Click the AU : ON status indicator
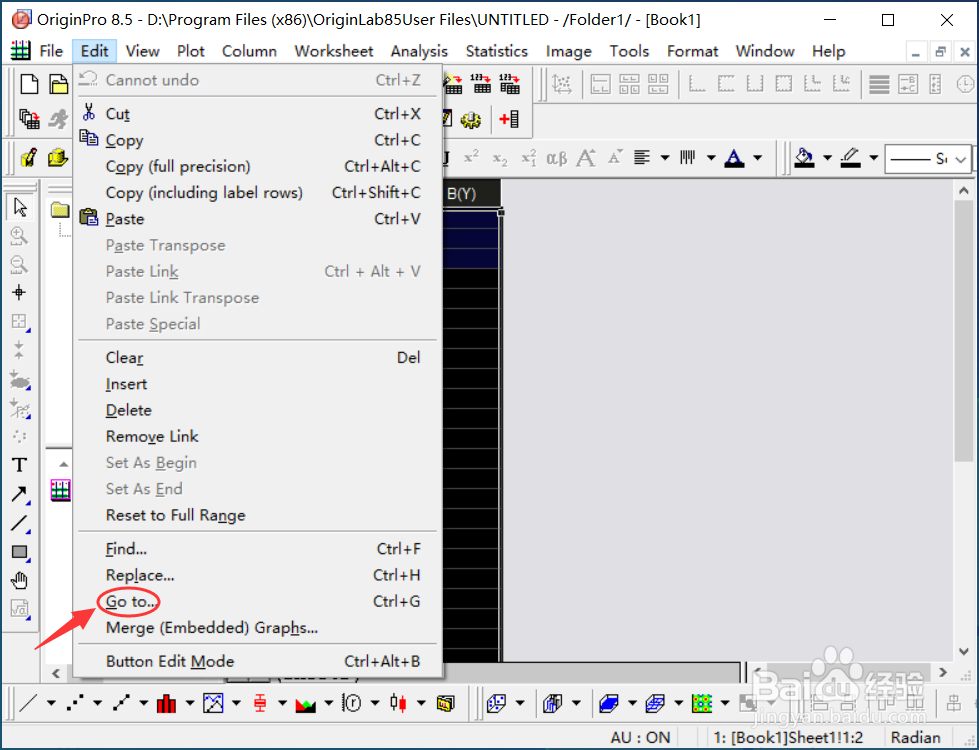The width and height of the screenshot is (979, 750). tap(640, 738)
